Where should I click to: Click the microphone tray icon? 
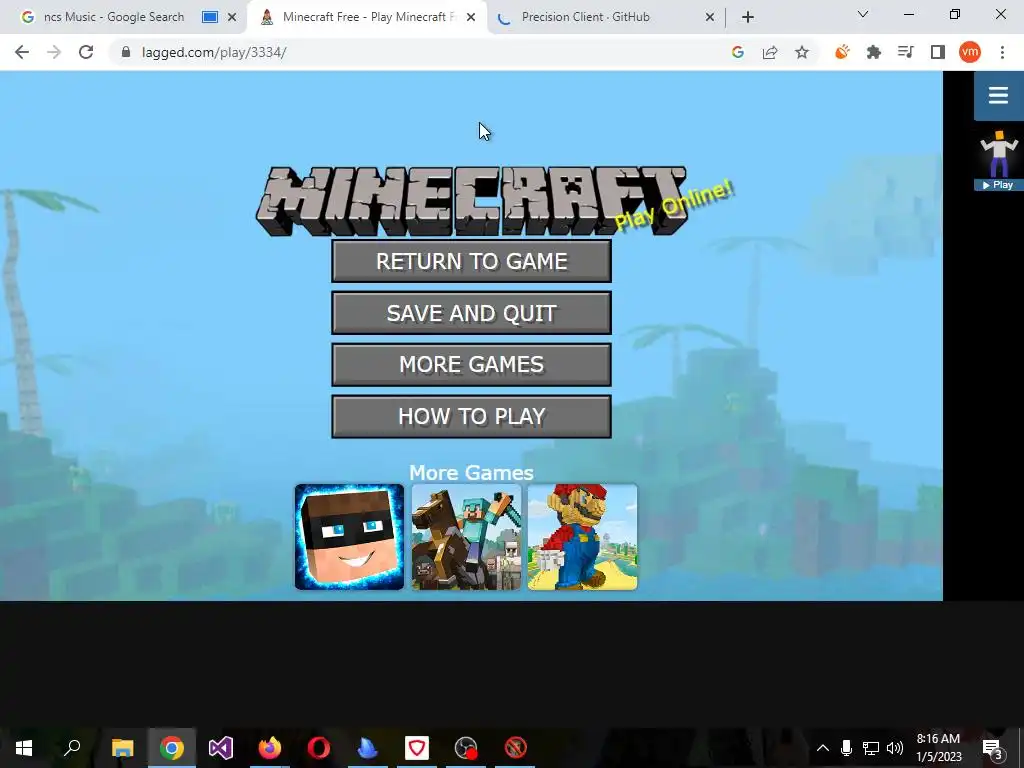pos(846,748)
